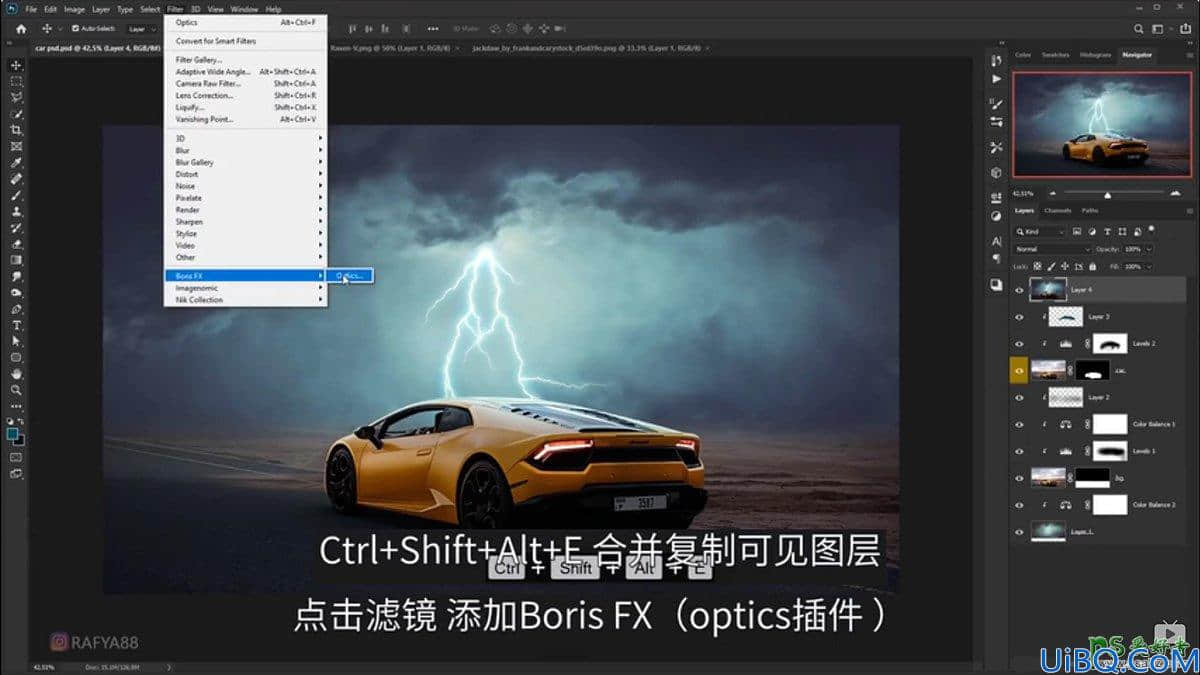1200x675 pixels.
Task: Select the Brush tool
Action: point(16,195)
